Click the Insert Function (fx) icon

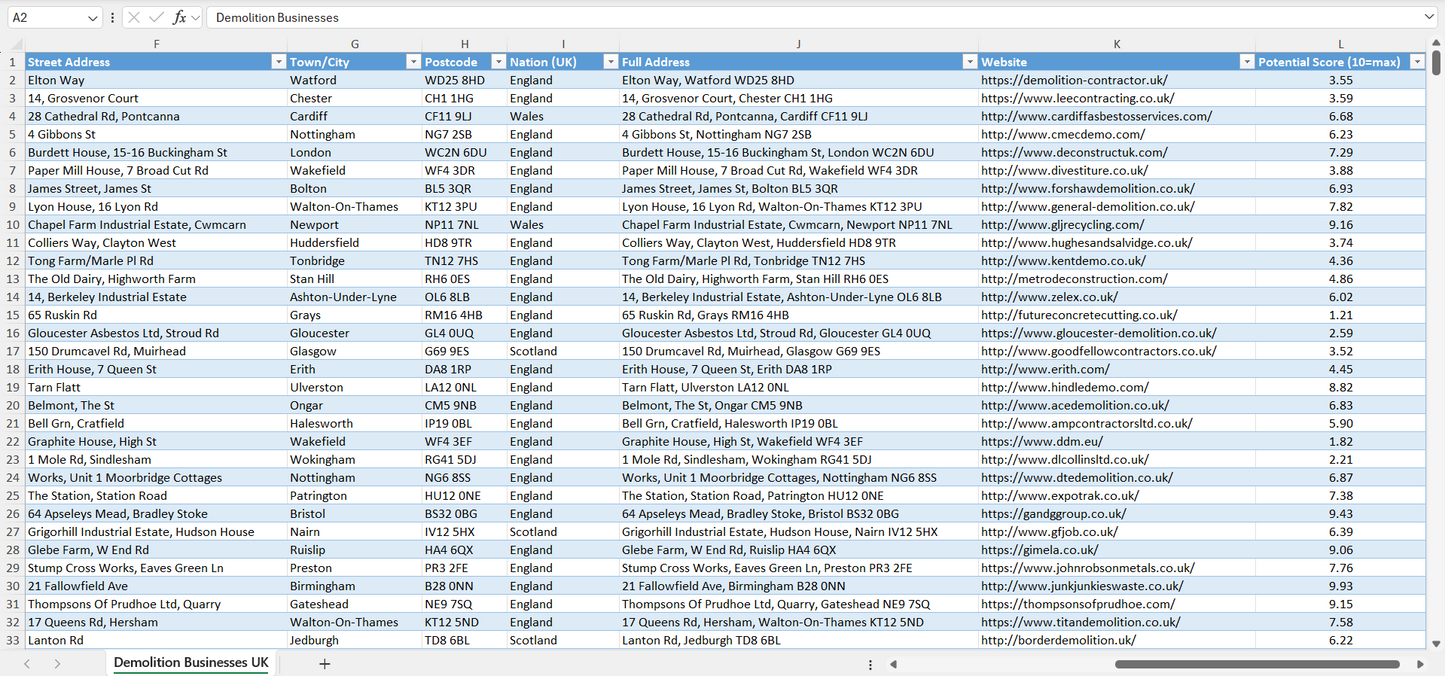180,17
